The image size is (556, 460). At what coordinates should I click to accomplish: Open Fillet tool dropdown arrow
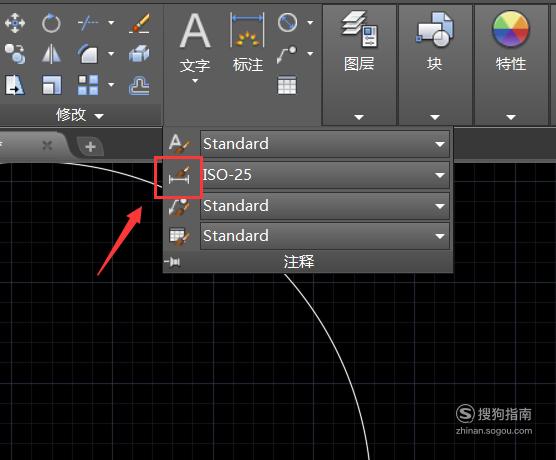click(x=111, y=54)
